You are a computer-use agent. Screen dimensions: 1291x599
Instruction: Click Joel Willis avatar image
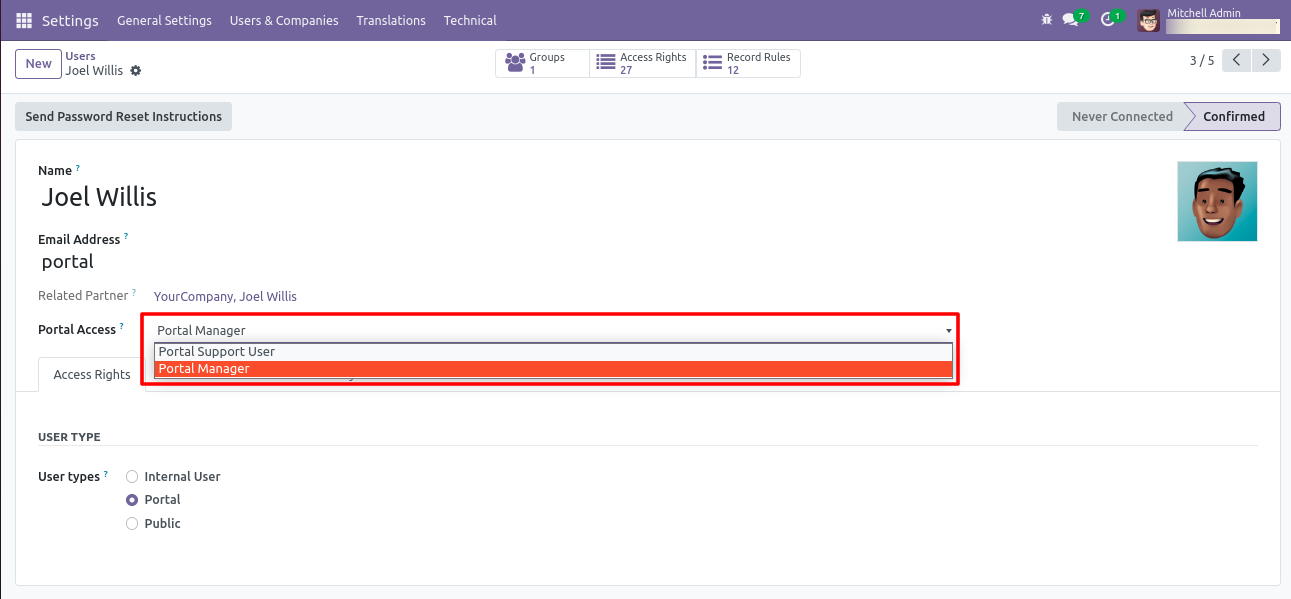[1217, 201]
